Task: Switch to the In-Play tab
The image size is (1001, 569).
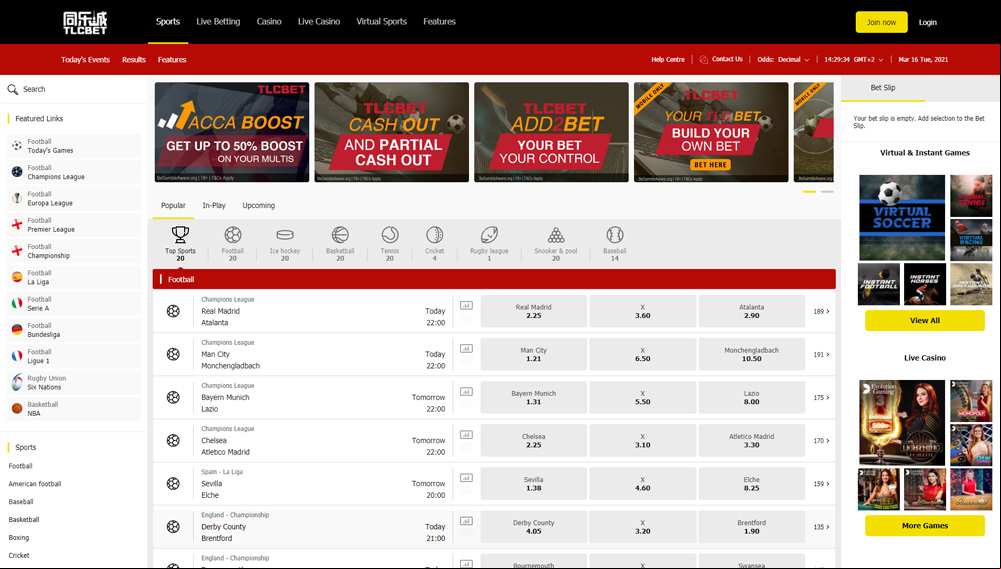Action: click(x=214, y=206)
